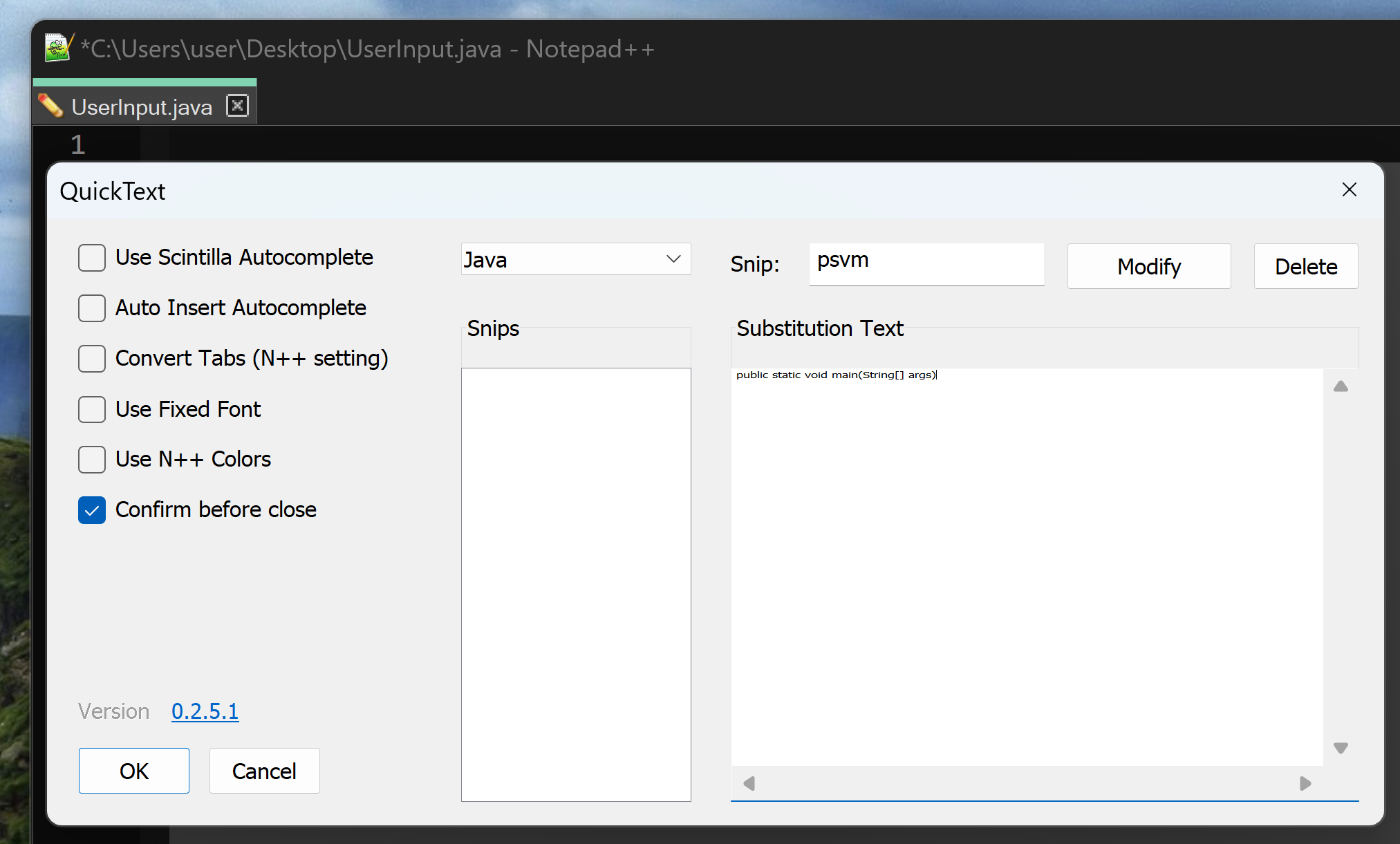Enable Use Scintilla Autocomplete

click(91, 257)
